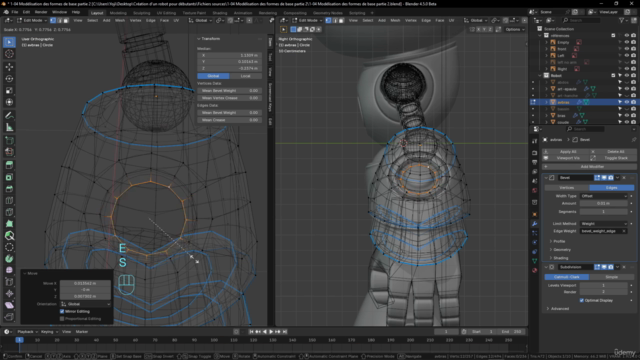Expand the Profile section
Screen dimensions: 640x360
click(558, 241)
